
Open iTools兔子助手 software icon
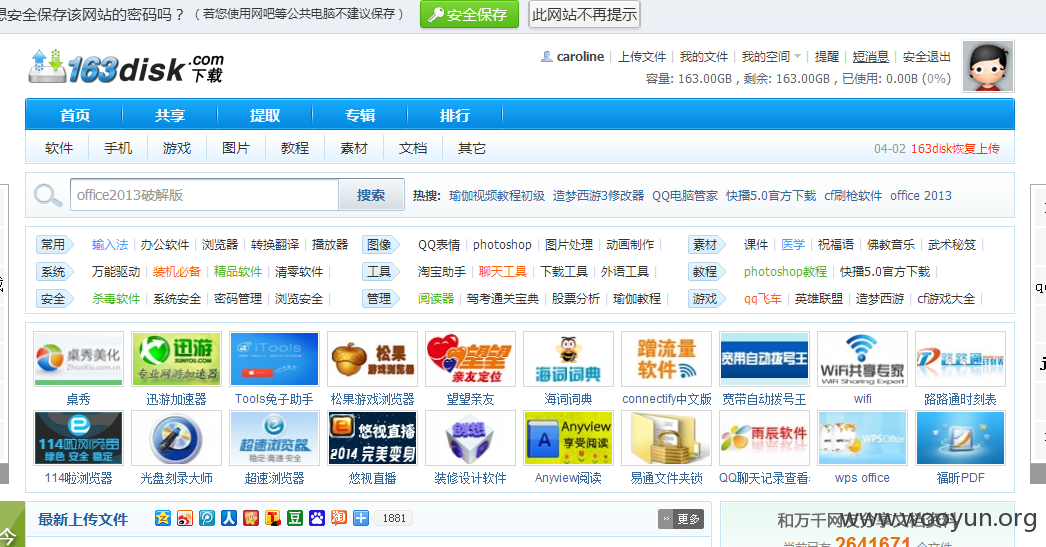click(274, 359)
